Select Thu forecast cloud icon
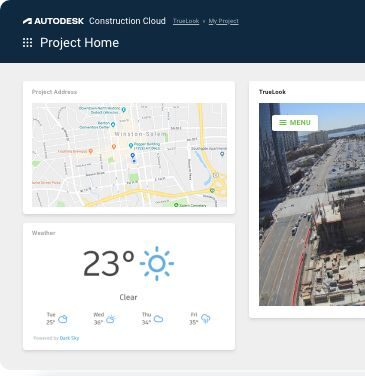The image size is (365, 376). point(158,319)
